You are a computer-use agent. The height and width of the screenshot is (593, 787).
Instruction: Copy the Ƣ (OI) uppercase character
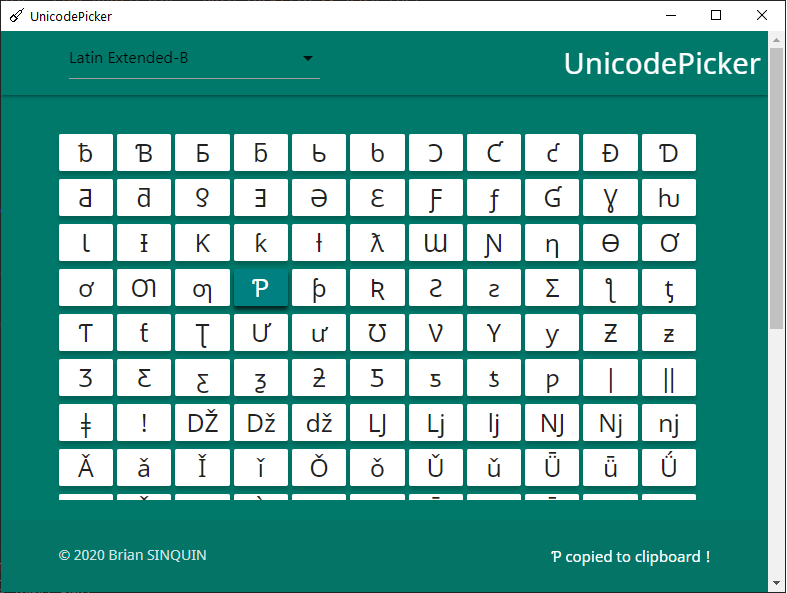coord(144,288)
